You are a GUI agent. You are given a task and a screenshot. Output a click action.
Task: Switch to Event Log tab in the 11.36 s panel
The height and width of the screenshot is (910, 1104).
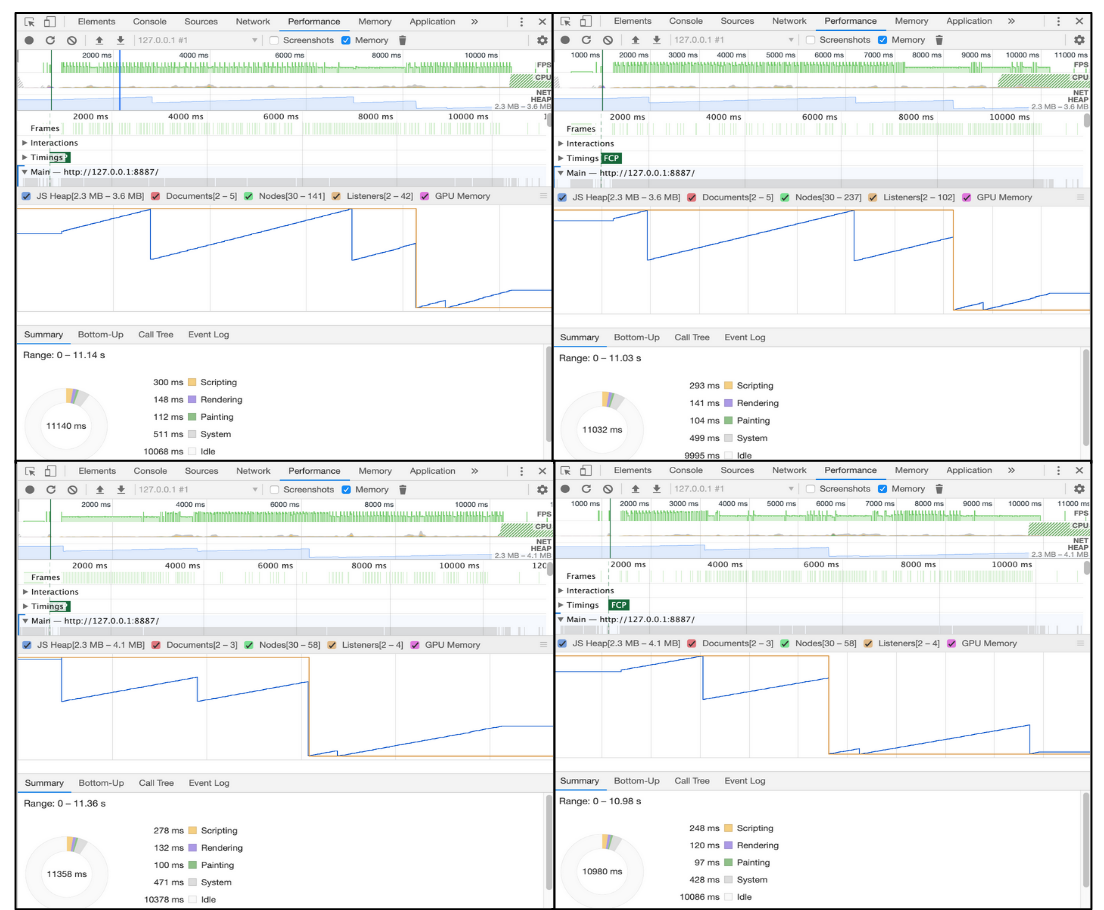(209, 783)
